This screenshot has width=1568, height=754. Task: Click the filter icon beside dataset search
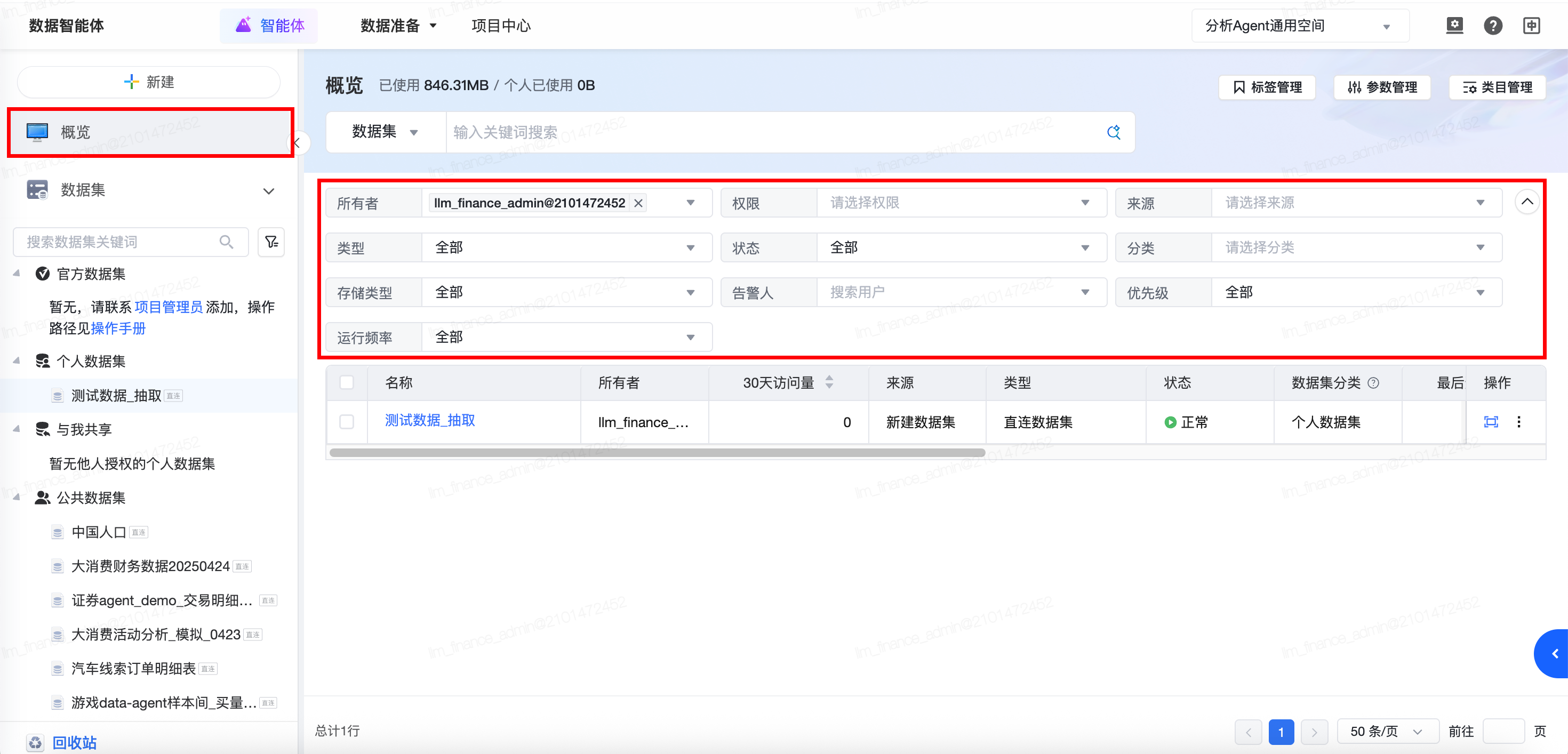tap(271, 242)
